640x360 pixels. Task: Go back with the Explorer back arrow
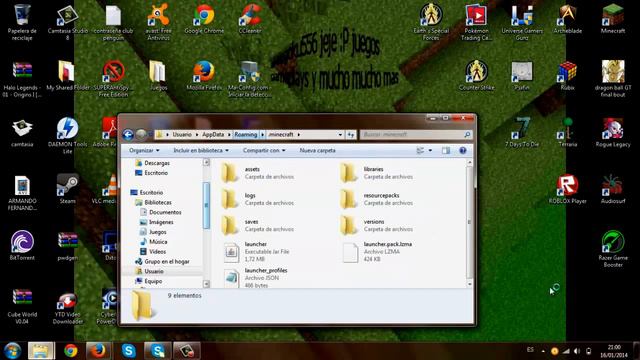pos(128,134)
